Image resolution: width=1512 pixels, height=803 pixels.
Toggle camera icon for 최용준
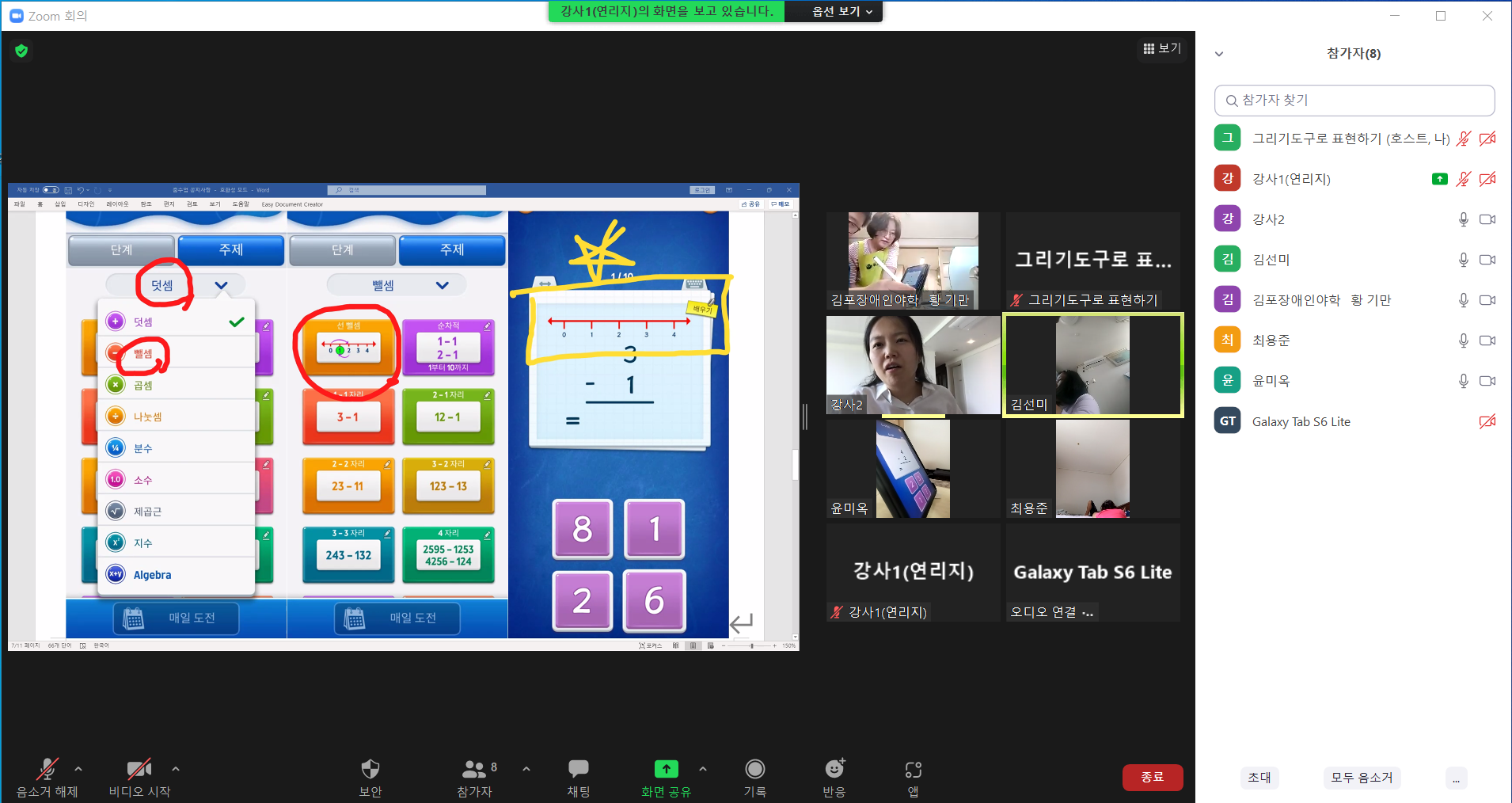click(1487, 341)
